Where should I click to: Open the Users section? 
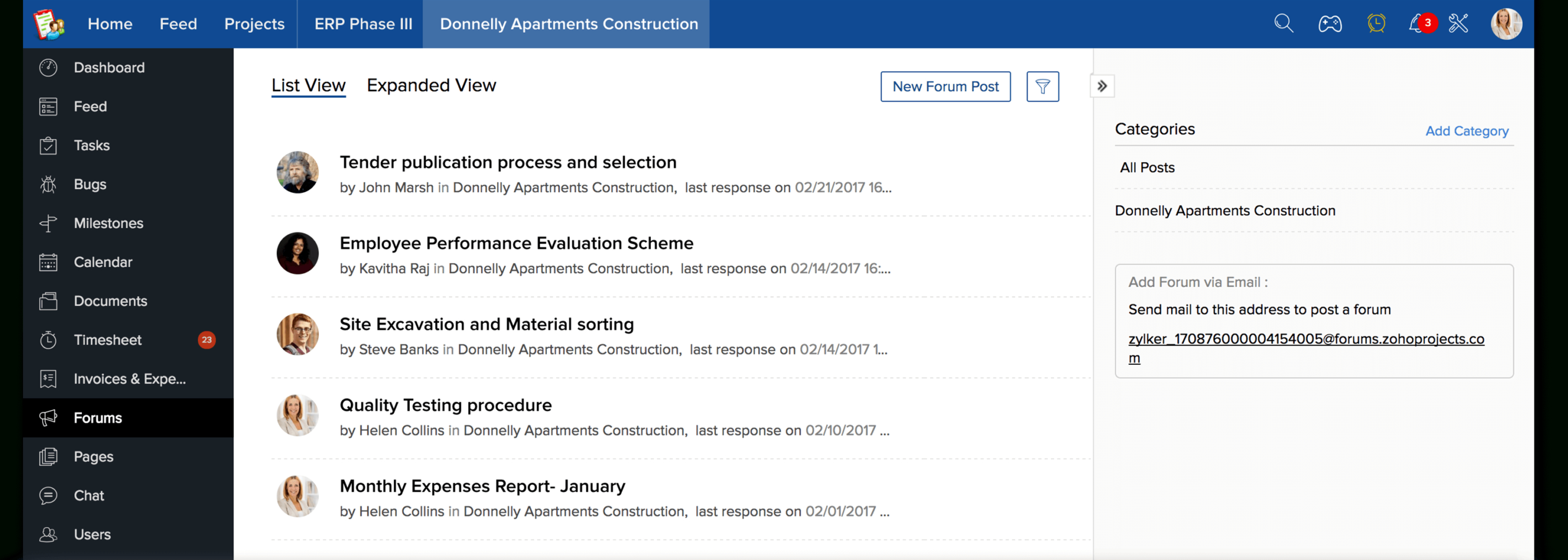[x=92, y=535]
